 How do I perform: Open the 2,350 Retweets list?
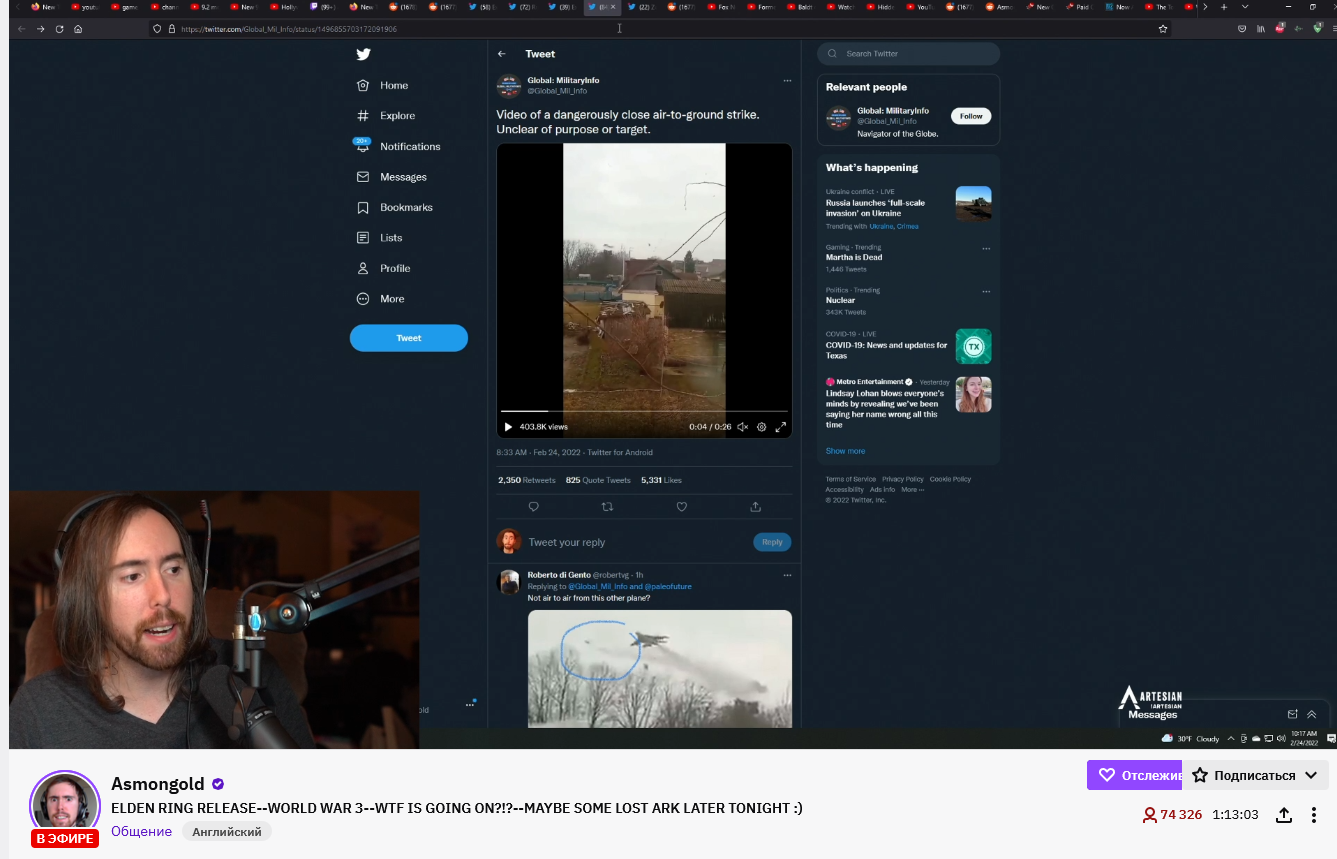[527, 480]
